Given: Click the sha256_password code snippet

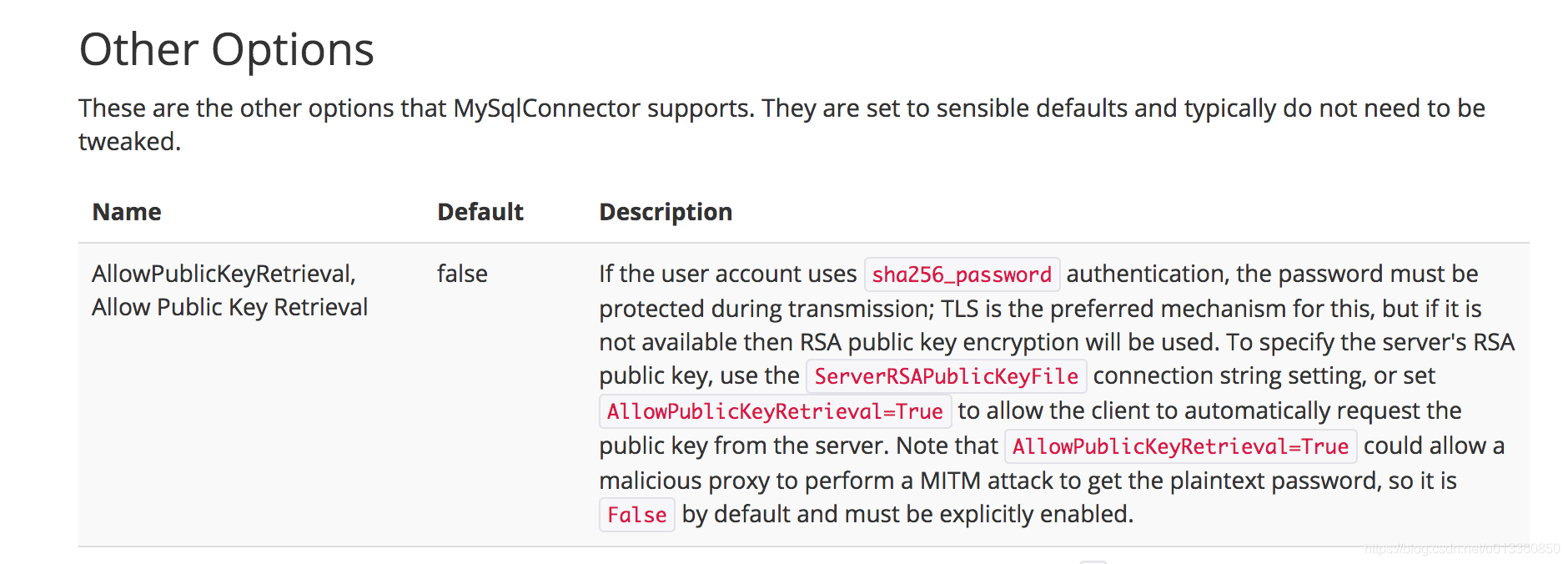Looking at the screenshot, I should (962, 274).
